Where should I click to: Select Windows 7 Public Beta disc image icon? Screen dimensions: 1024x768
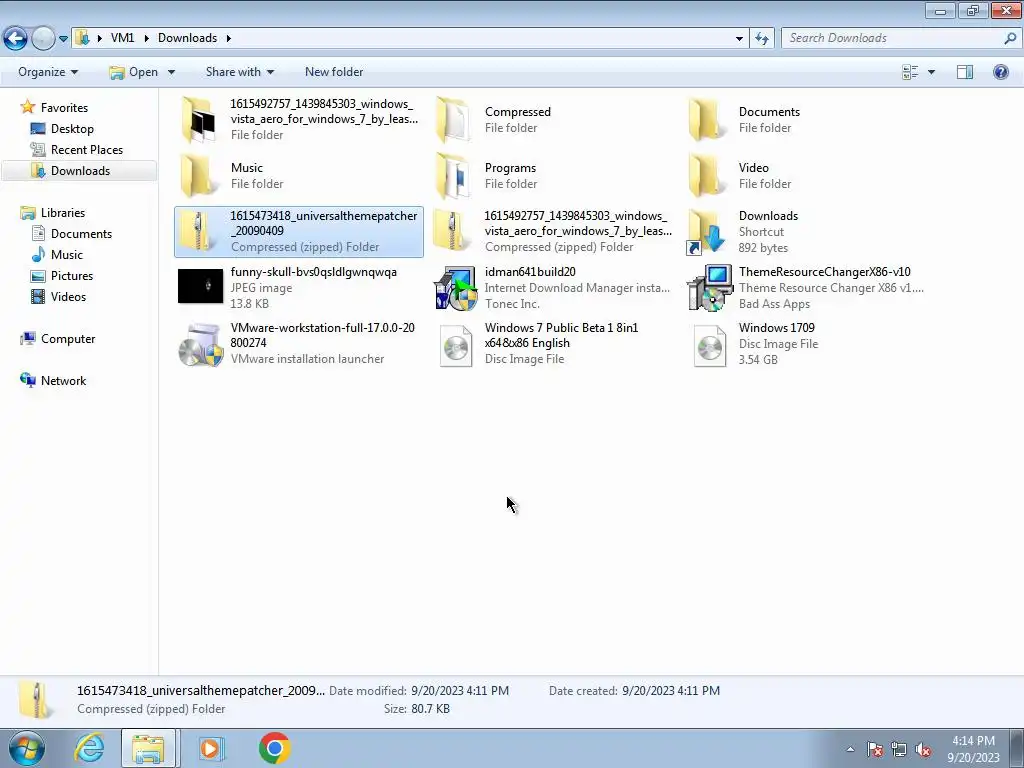coord(455,345)
